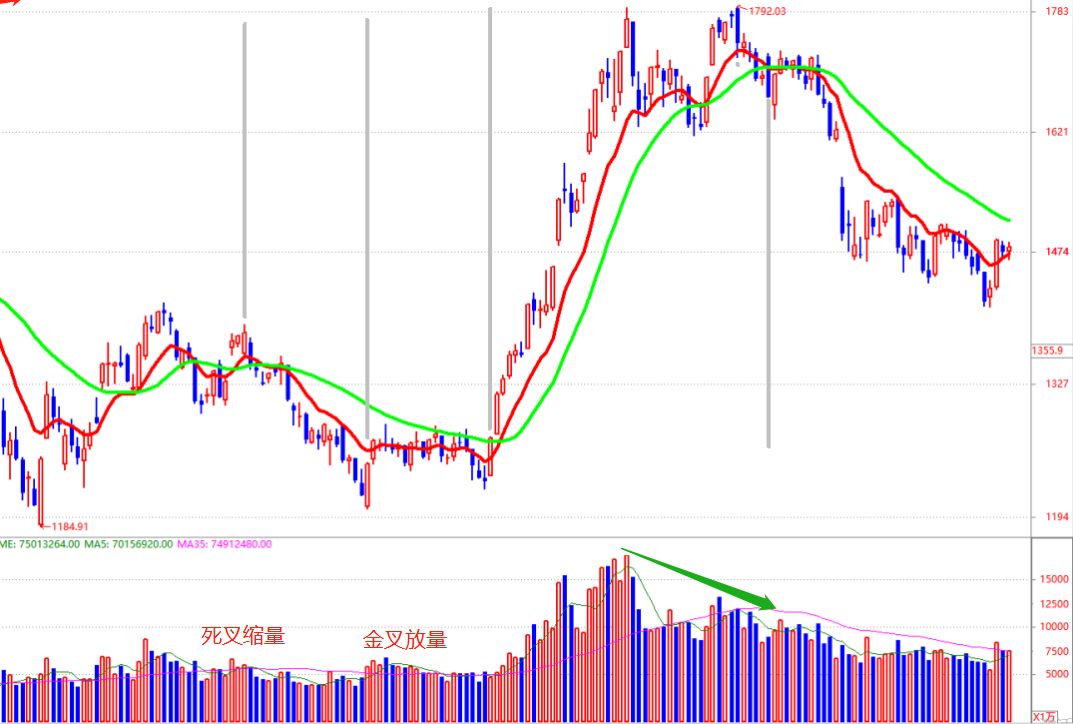The image size is (1073, 724).
Task: Select the 死叉缩量 text annotation
Action: (243, 636)
